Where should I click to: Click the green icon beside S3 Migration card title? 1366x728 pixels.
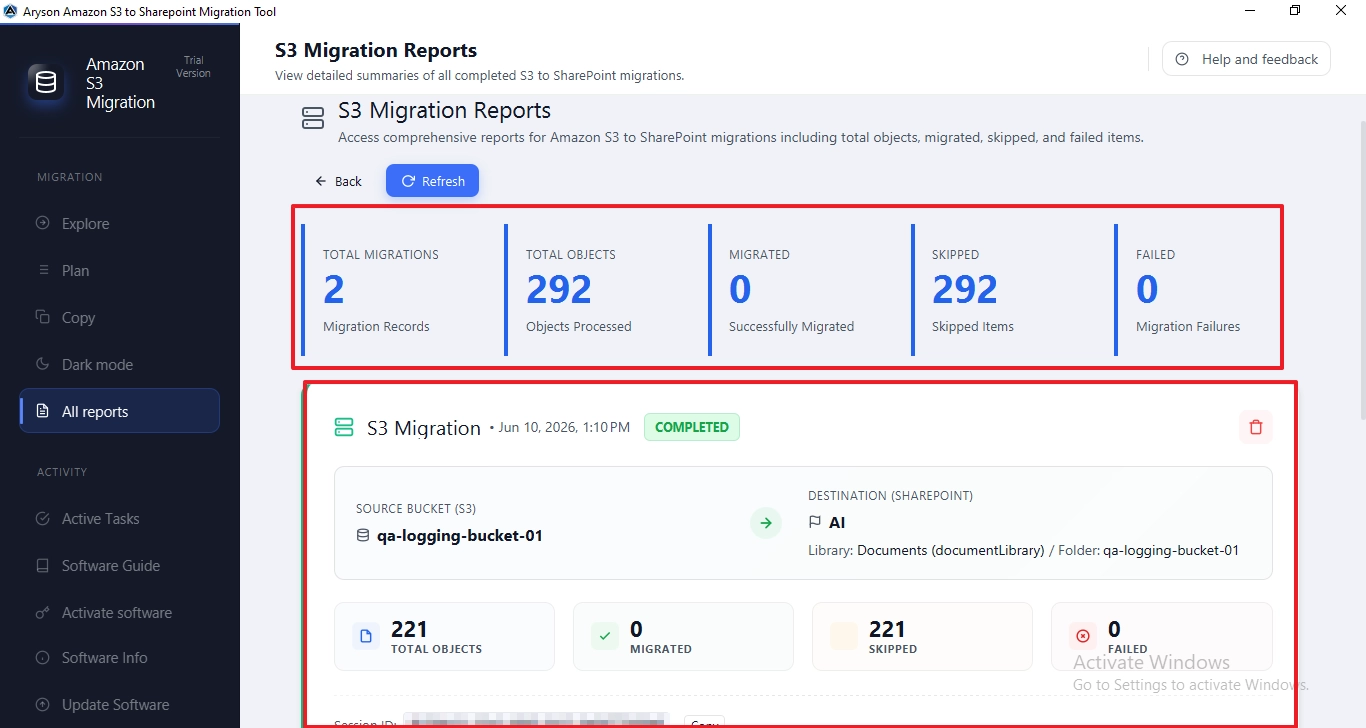(x=344, y=428)
